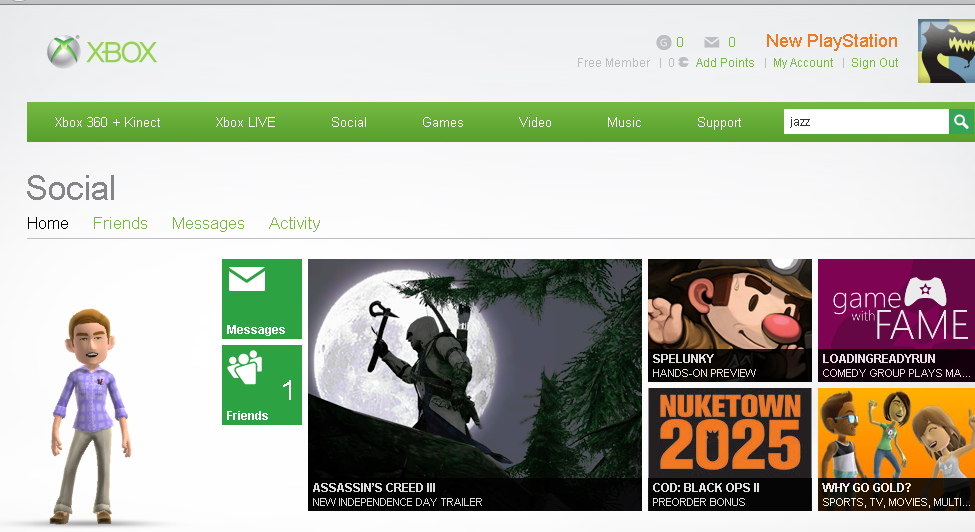Click the Social page heading
This screenshot has height=532, width=975.
tap(71, 188)
